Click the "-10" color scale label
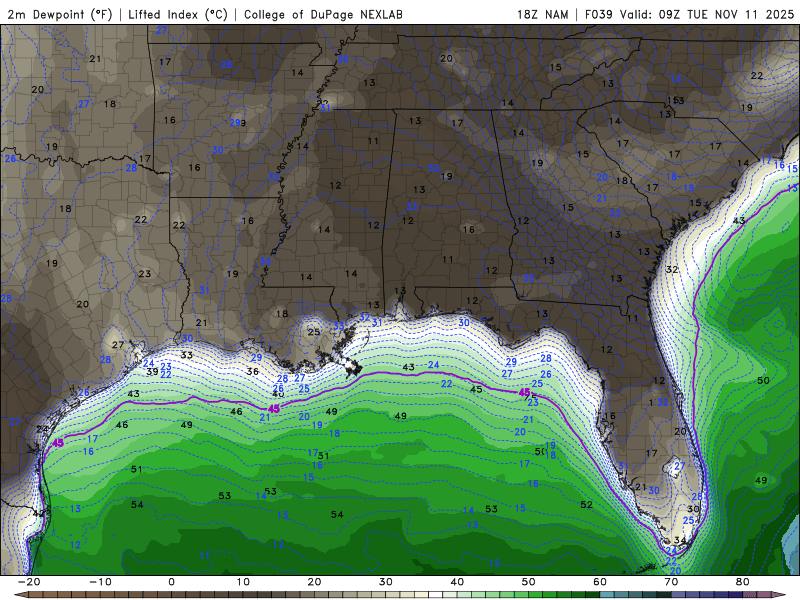 (x=100, y=582)
